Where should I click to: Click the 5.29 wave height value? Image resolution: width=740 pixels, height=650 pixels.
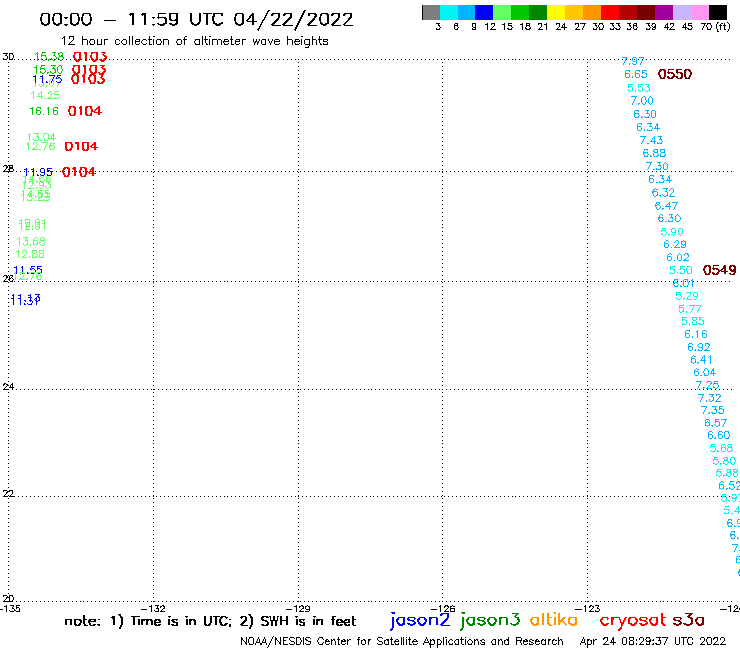(x=687, y=296)
